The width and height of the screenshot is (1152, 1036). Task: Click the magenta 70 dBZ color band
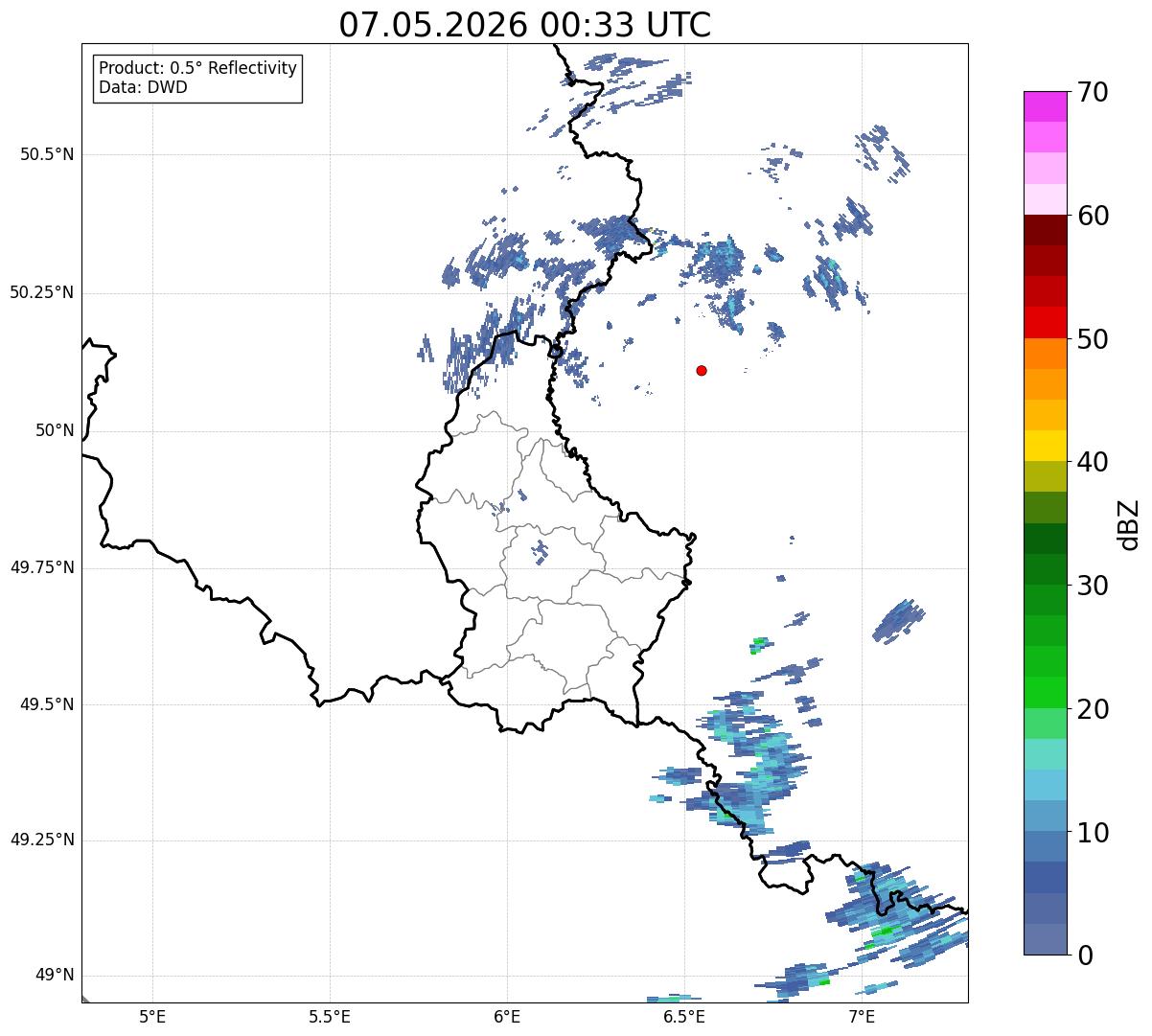pos(1046,106)
